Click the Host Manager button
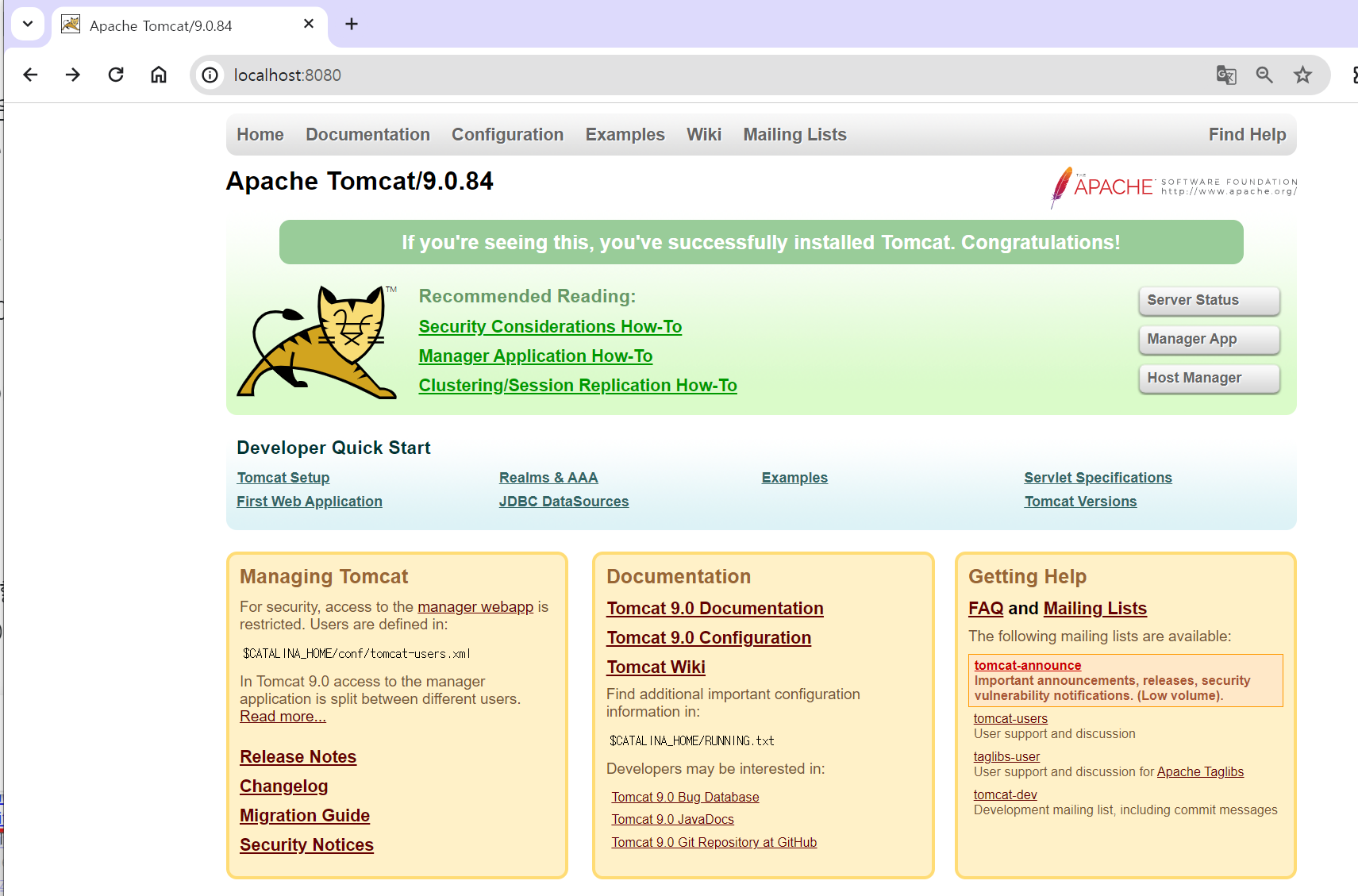The height and width of the screenshot is (896, 1358). (1209, 379)
